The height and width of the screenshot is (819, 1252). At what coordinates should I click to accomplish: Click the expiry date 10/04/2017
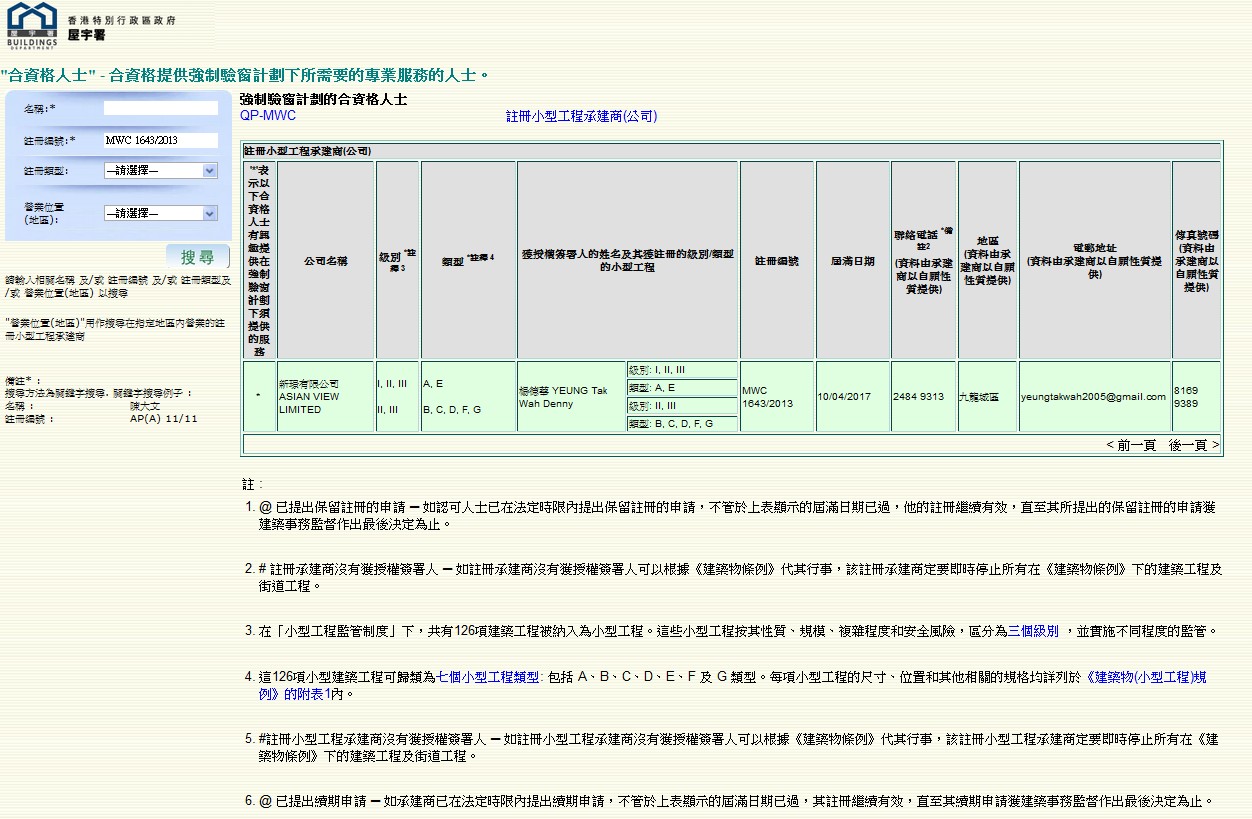coord(845,397)
